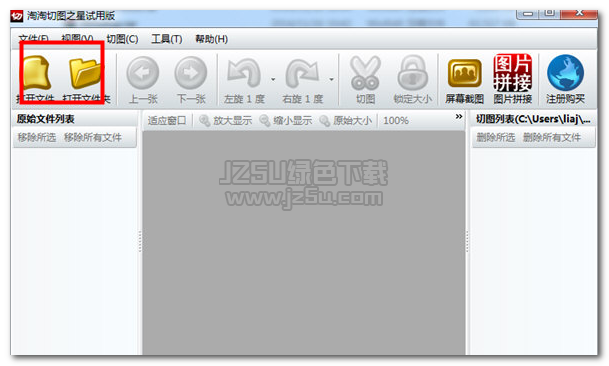Open the 视图(V) menu
609x366 pixels.
click(77, 39)
